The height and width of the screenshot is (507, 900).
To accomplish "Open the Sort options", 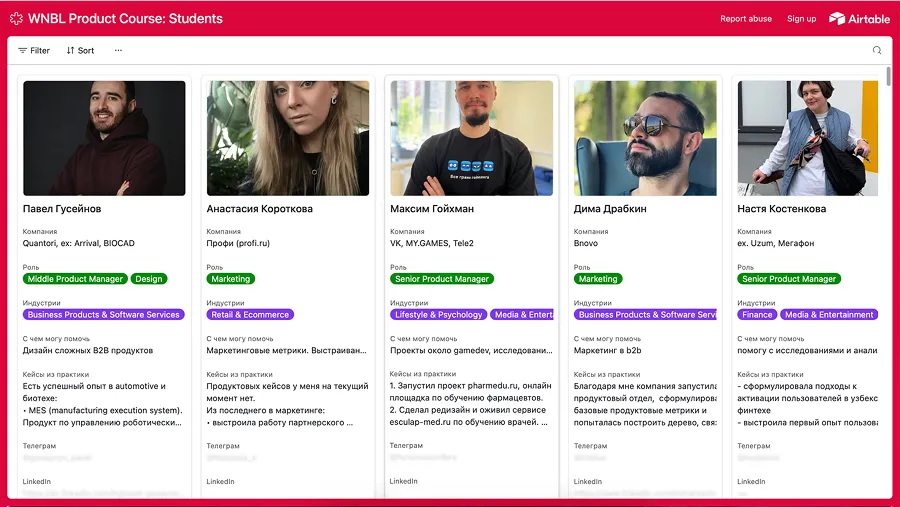I will (80, 51).
